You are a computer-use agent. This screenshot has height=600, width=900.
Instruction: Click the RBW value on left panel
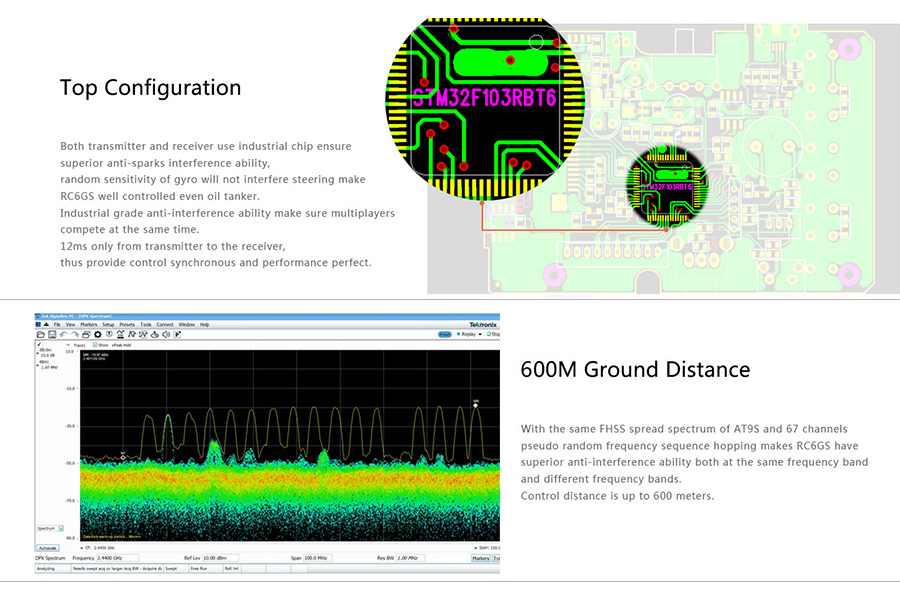click(49, 367)
